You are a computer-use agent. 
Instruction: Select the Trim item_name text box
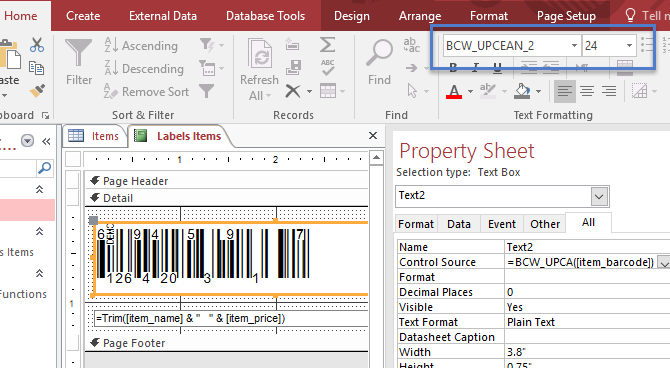tap(231, 318)
